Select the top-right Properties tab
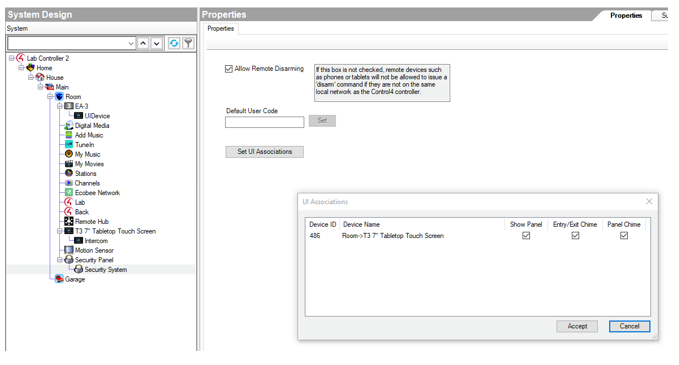This screenshot has width=679, height=365. [x=626, y=16]
